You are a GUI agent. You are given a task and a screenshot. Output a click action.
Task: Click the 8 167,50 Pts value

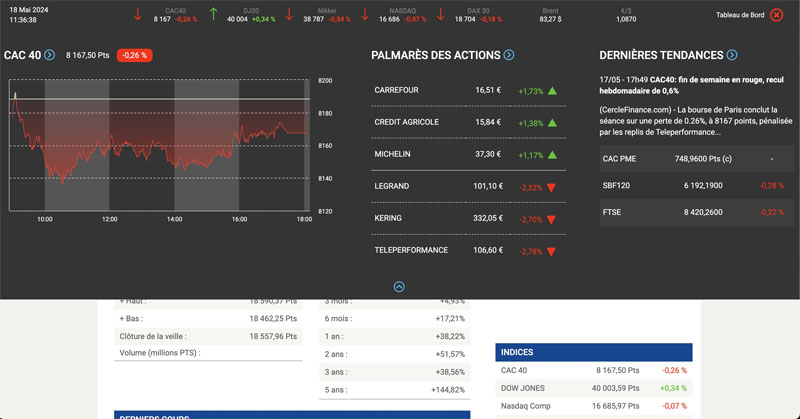(x=87, y=55)
